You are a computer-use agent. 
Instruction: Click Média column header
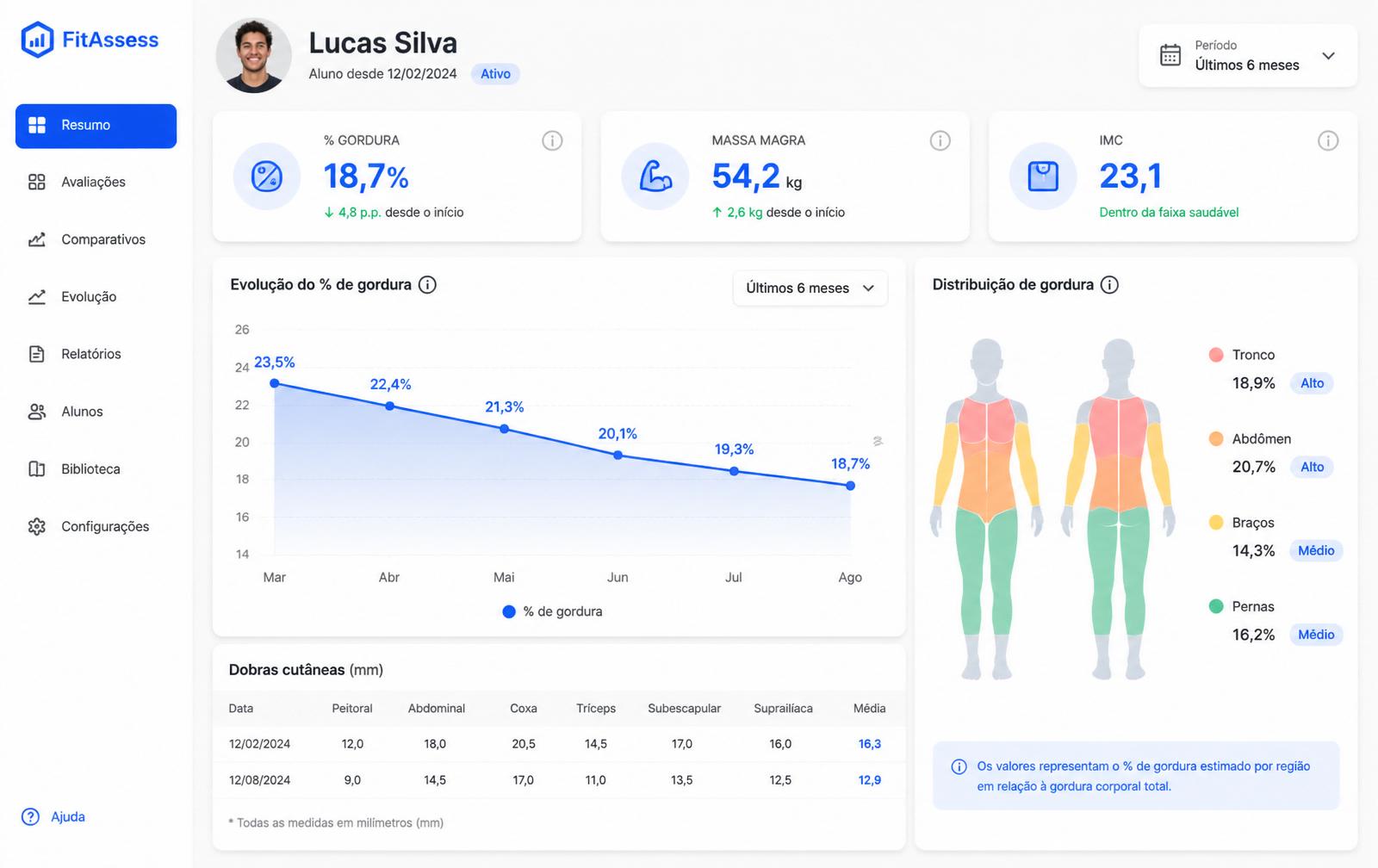(869, 708)
